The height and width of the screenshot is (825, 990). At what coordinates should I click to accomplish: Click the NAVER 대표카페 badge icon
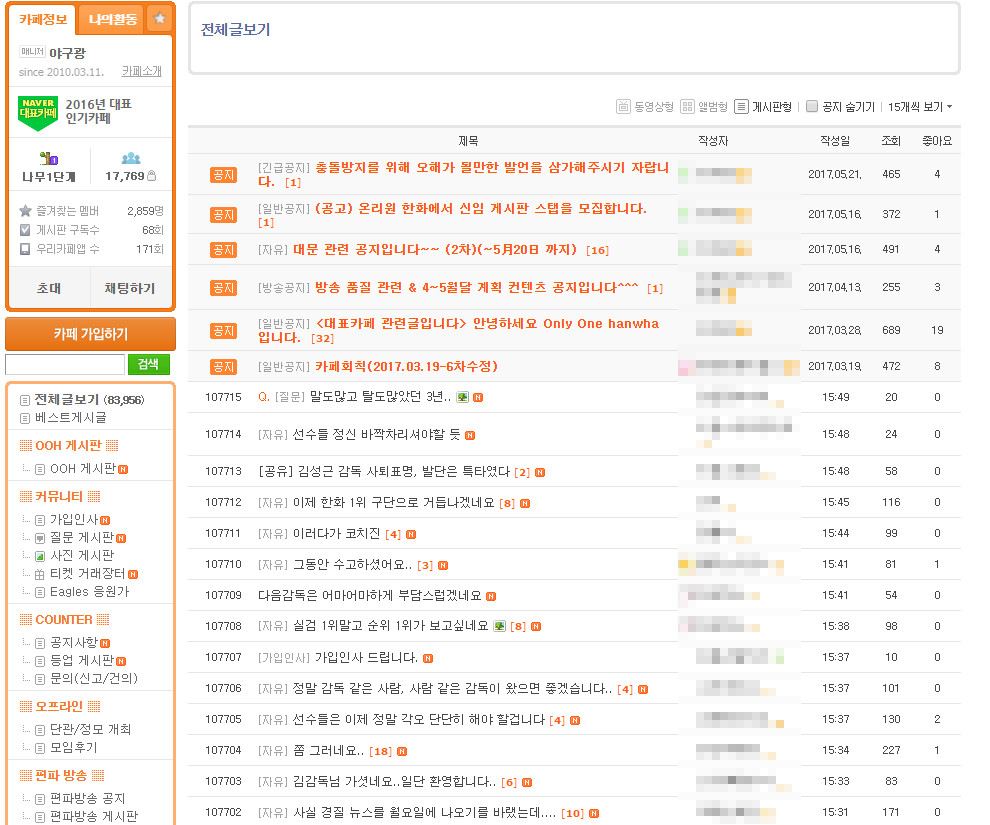coord(38,113)
